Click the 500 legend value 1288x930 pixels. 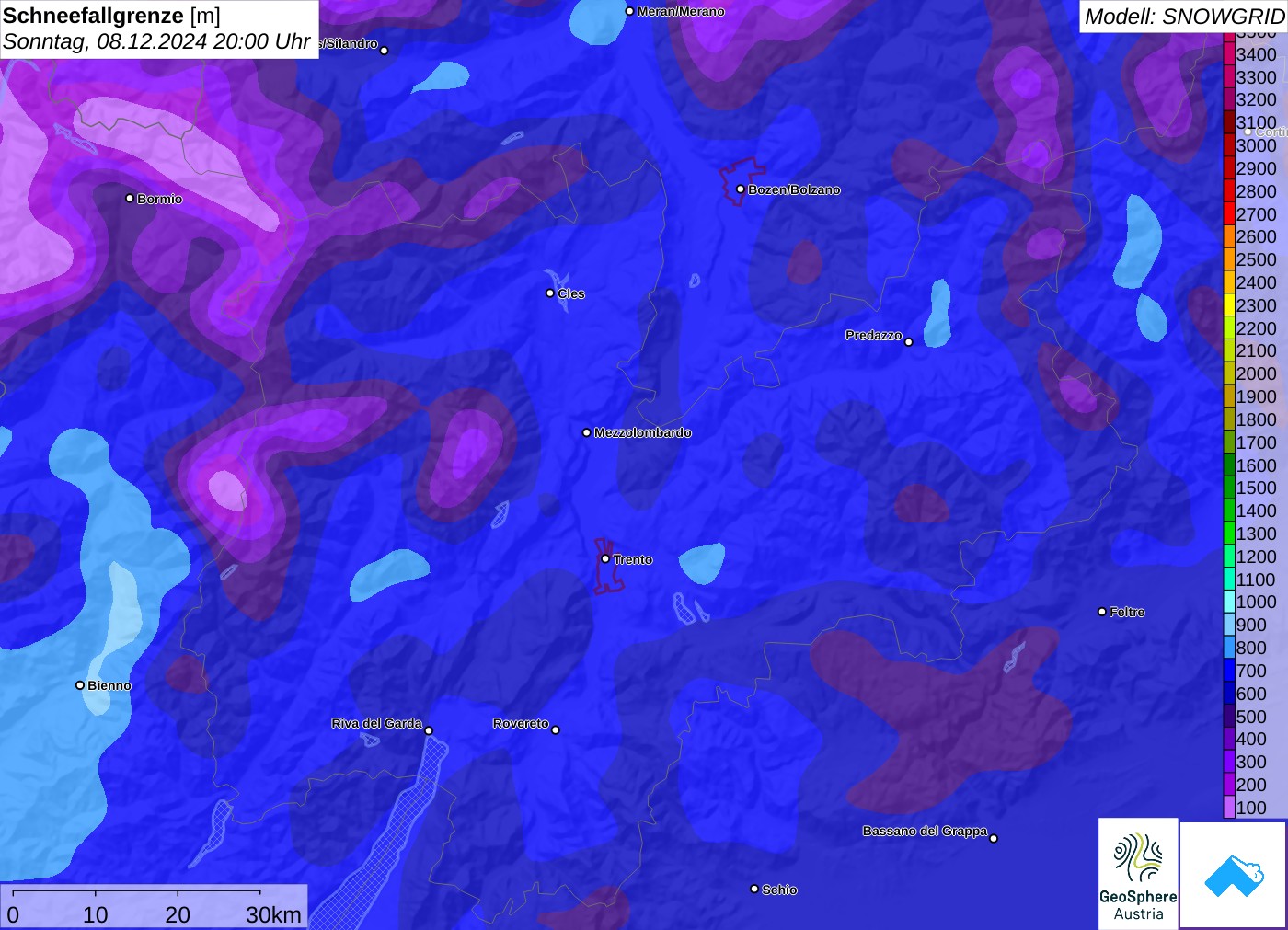click(x=1251, y=717)
